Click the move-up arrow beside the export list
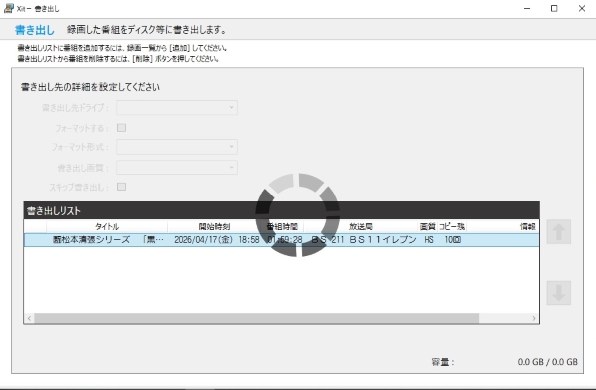This screenshot has height=390, width=596. 559,231
